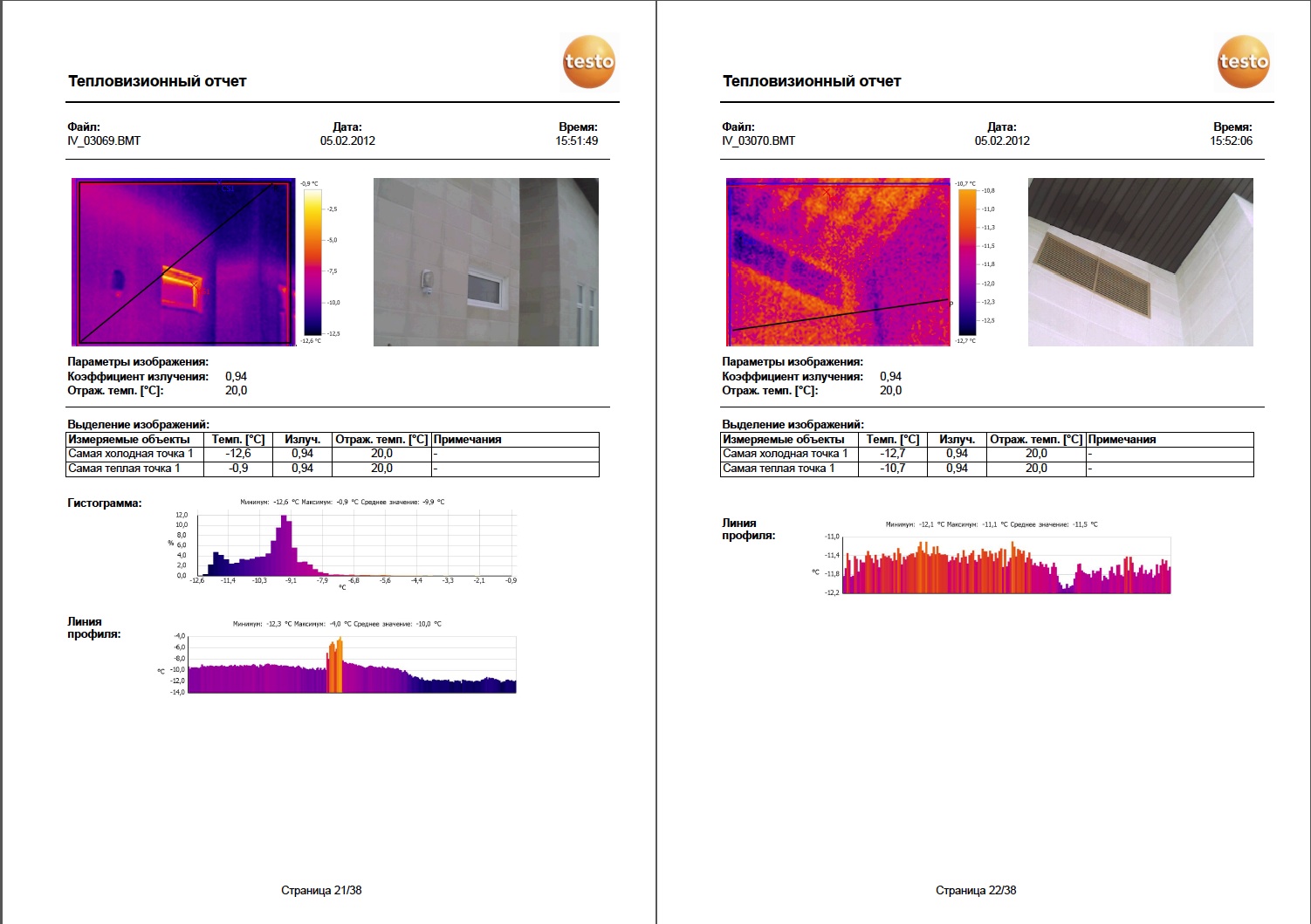1311x924 pixels.
Task: Click the profile line chart on page 22
Action: (x=1007, y=566)
